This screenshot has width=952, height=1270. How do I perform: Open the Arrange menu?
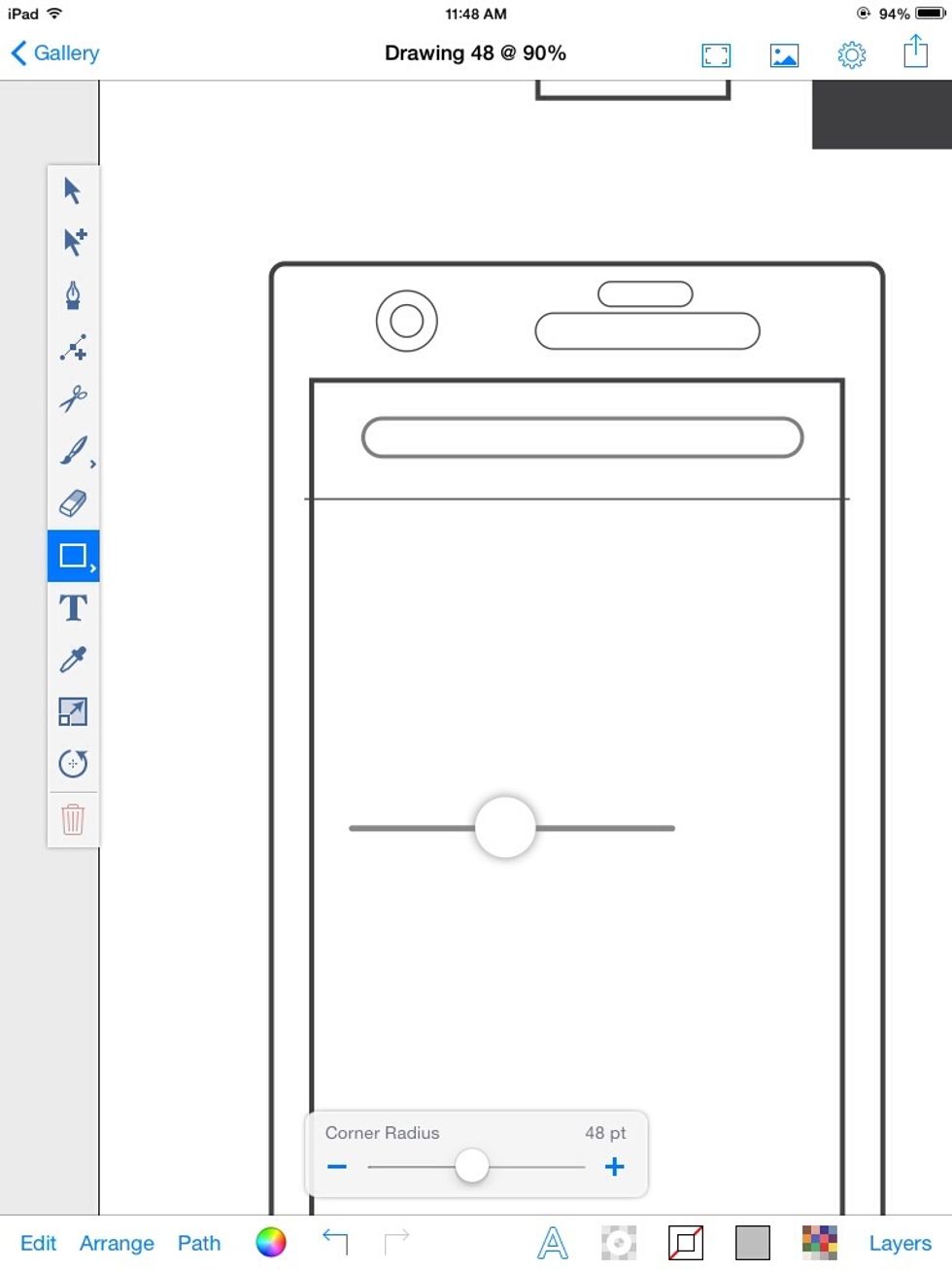117,1243
